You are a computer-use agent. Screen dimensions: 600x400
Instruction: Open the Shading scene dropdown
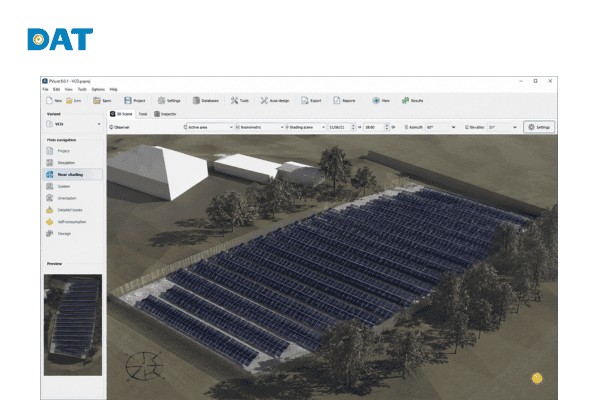(x=305, y=127)
